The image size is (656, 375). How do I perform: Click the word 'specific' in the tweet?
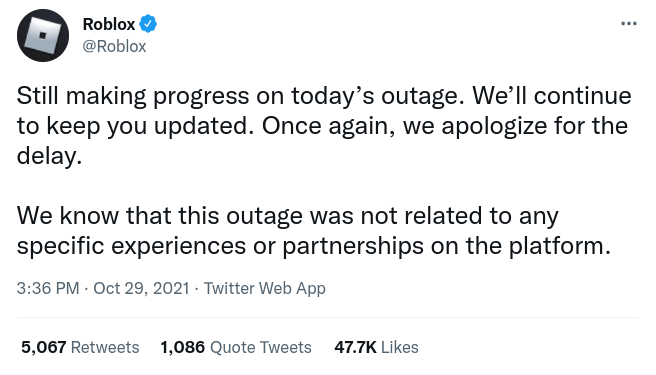click(60, 246)
